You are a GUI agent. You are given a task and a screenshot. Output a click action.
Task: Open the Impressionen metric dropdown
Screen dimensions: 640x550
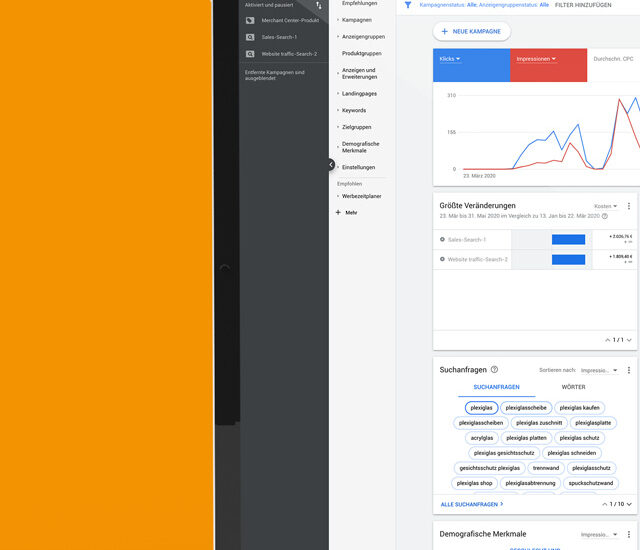coord(536,59)
